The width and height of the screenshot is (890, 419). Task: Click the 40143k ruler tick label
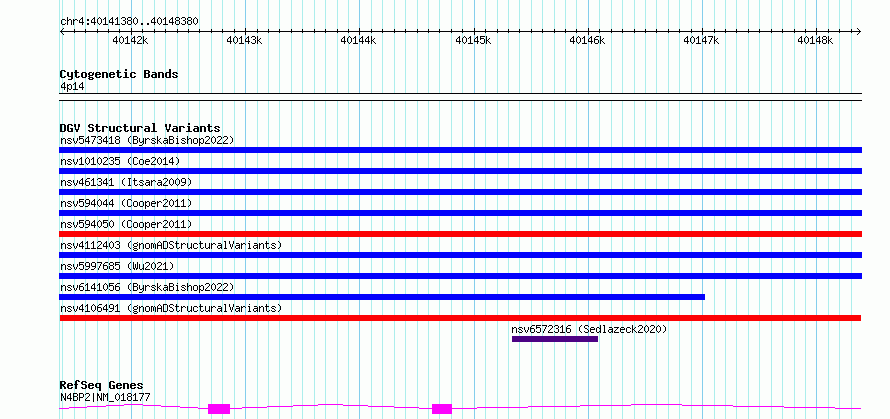tap(245, 40)
